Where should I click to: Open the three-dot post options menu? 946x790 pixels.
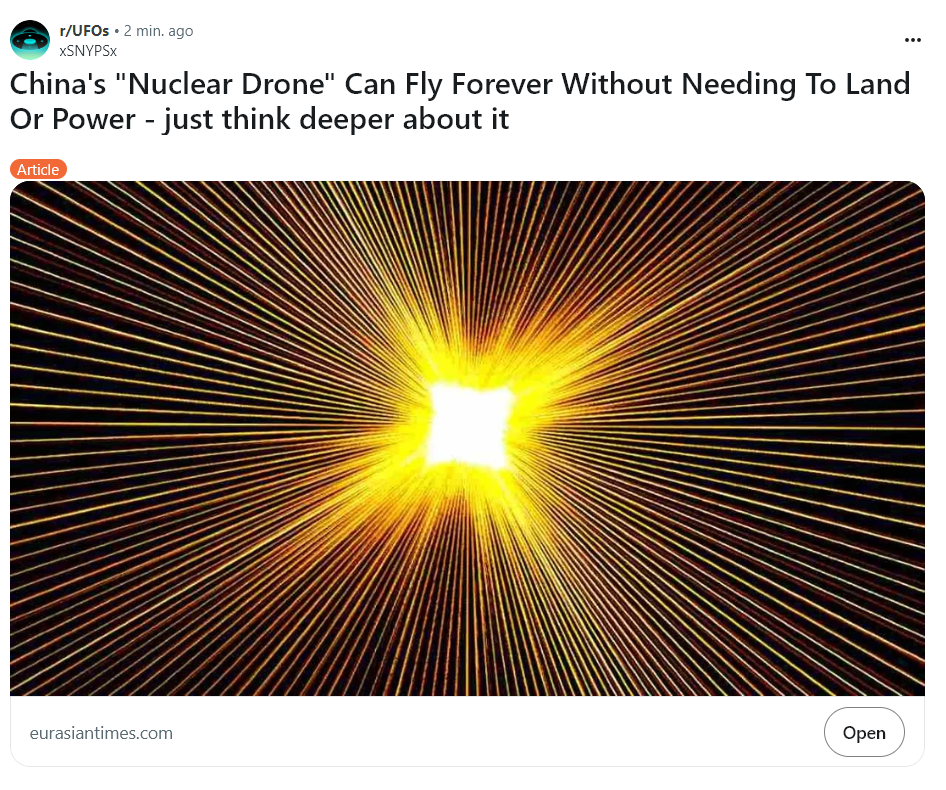(912, 40)
